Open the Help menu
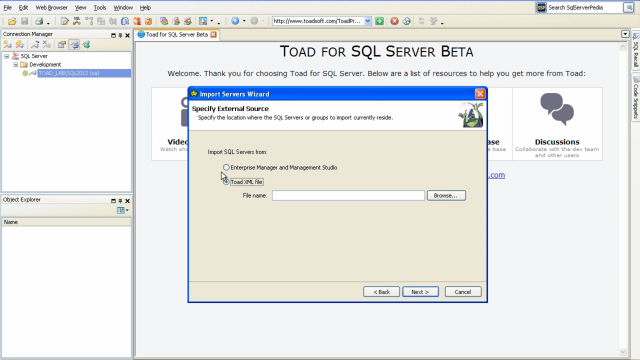The width and height of the screenshot is (640, 360). [145, 7]
